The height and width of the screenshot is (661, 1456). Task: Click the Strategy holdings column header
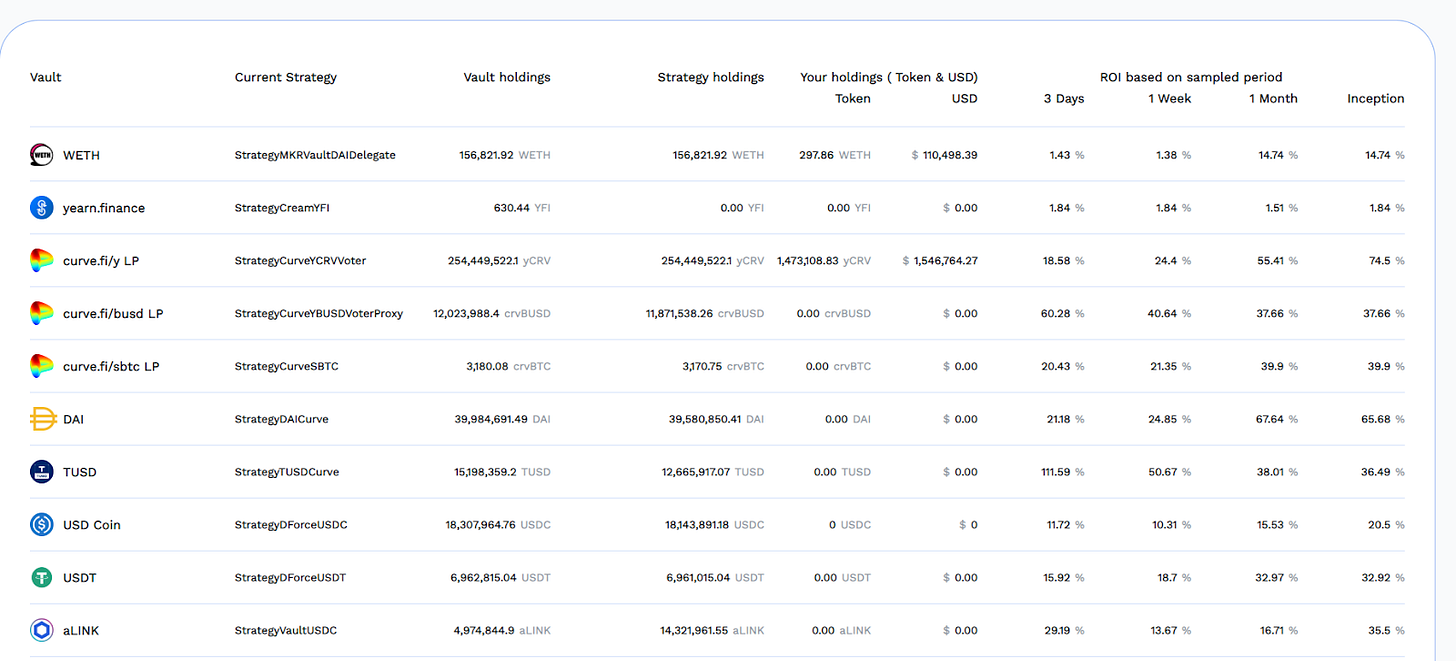[711, 77]
